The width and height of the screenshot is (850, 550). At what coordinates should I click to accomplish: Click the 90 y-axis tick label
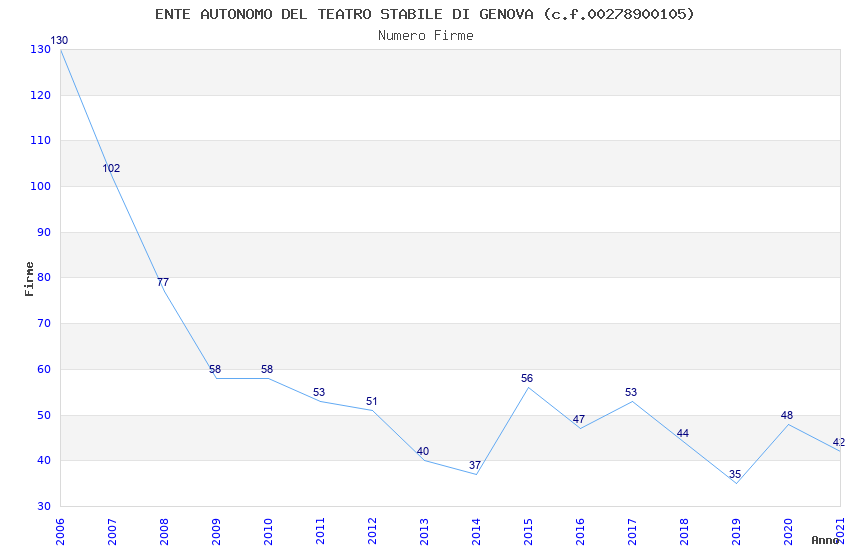pyautogui.click(x=44, y=232)
